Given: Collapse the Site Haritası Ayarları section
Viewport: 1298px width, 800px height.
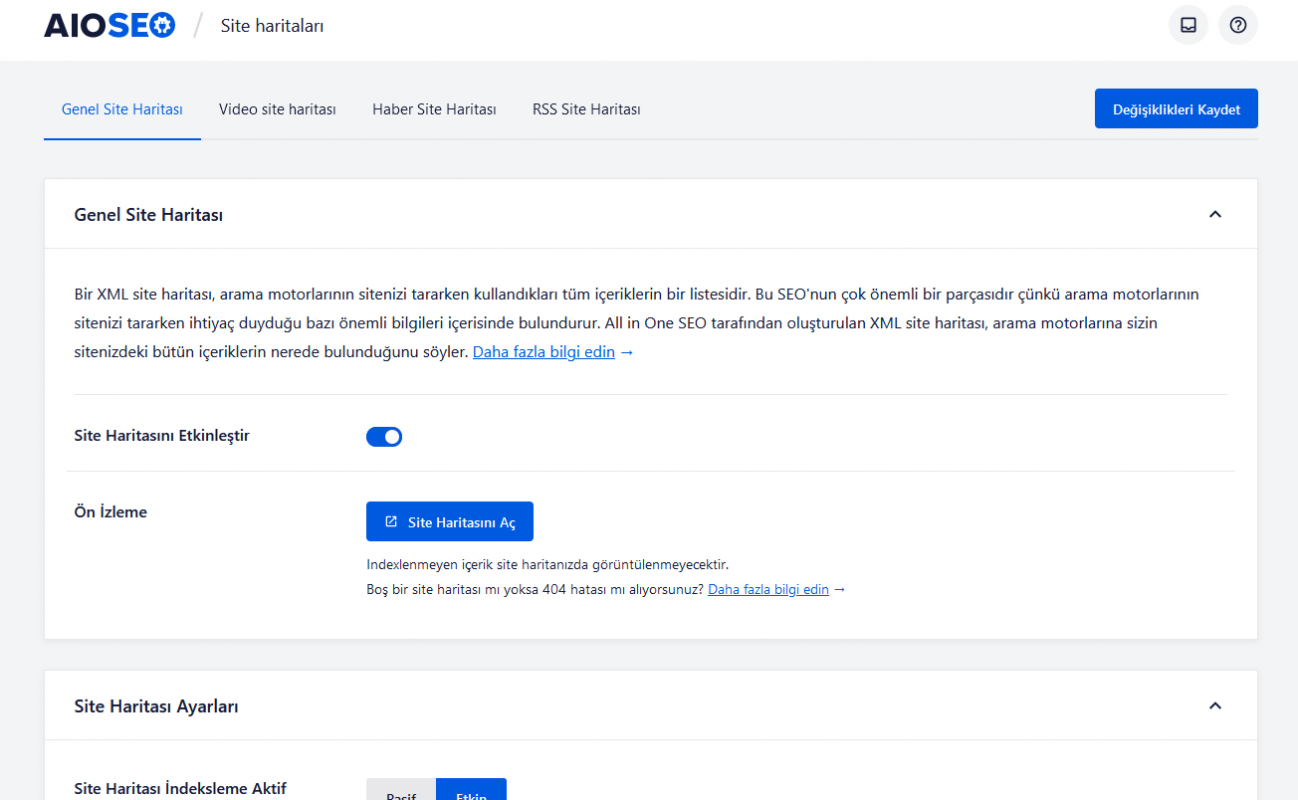Looking at the screenshot, I should 1215,706.
